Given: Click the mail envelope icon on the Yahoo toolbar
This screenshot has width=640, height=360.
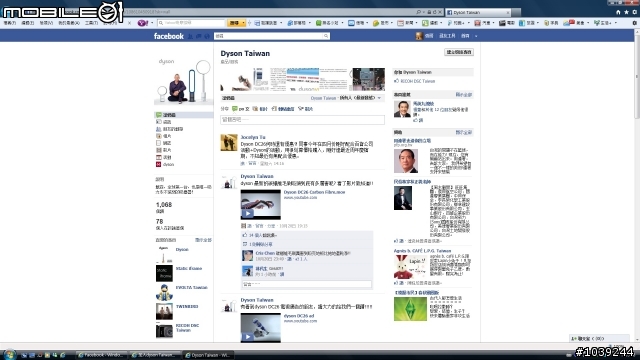Looking at the screenshot, I should tap(351, 23).
